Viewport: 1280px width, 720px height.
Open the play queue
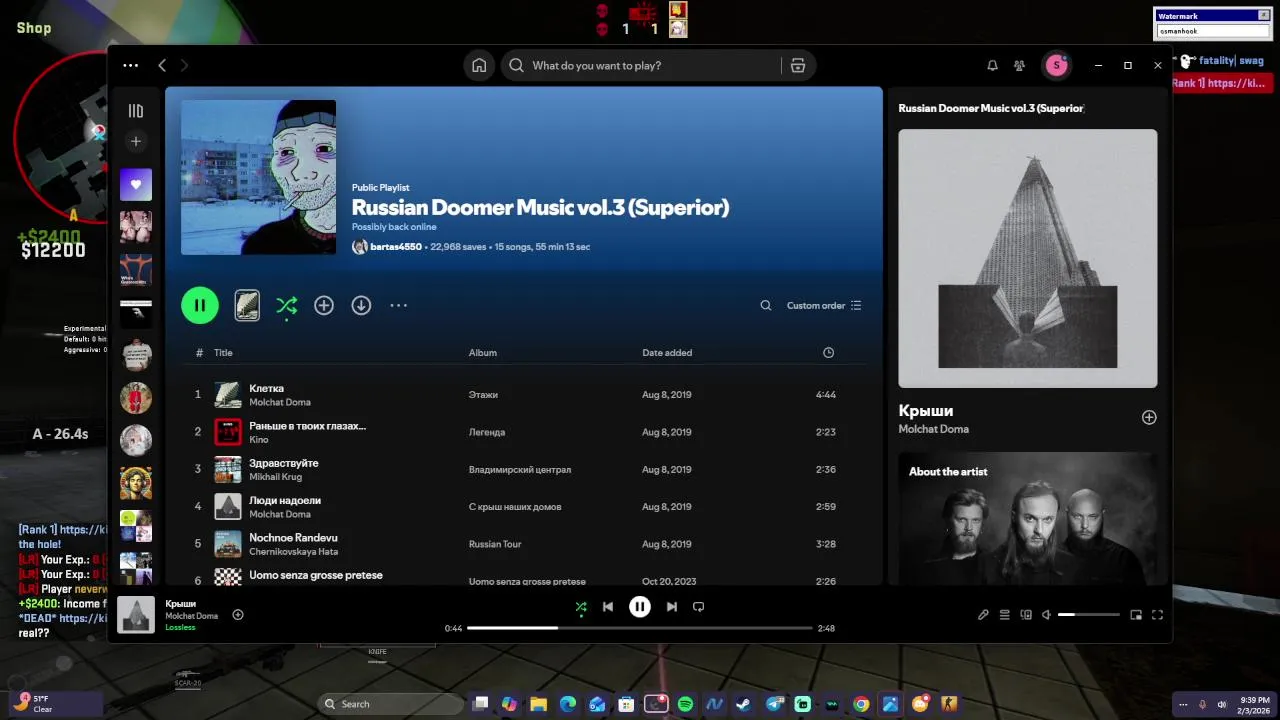coord(1005,615)
